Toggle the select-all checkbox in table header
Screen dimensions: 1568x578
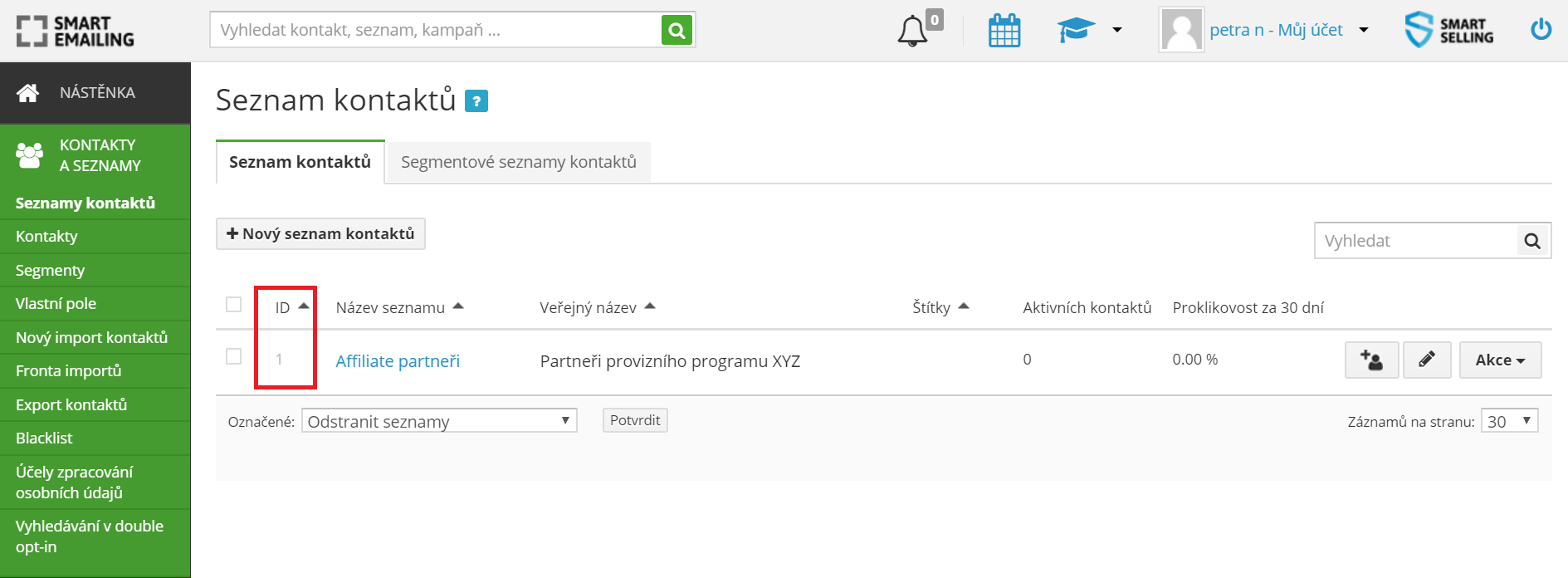[234, 305]
